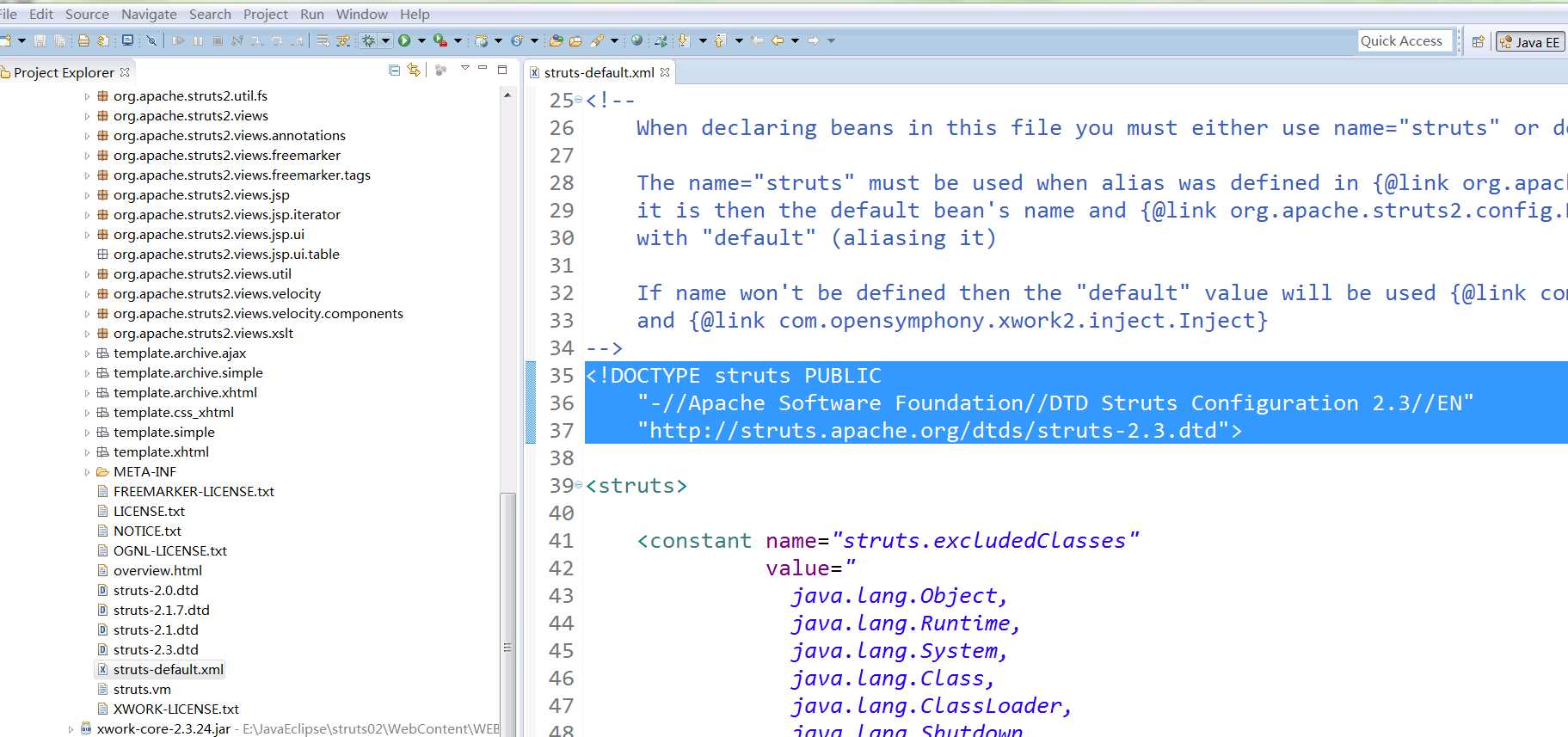Select struts-2.1.7.dtd file
Screen dimensions: 1568x737
click(x=162, y=610)
